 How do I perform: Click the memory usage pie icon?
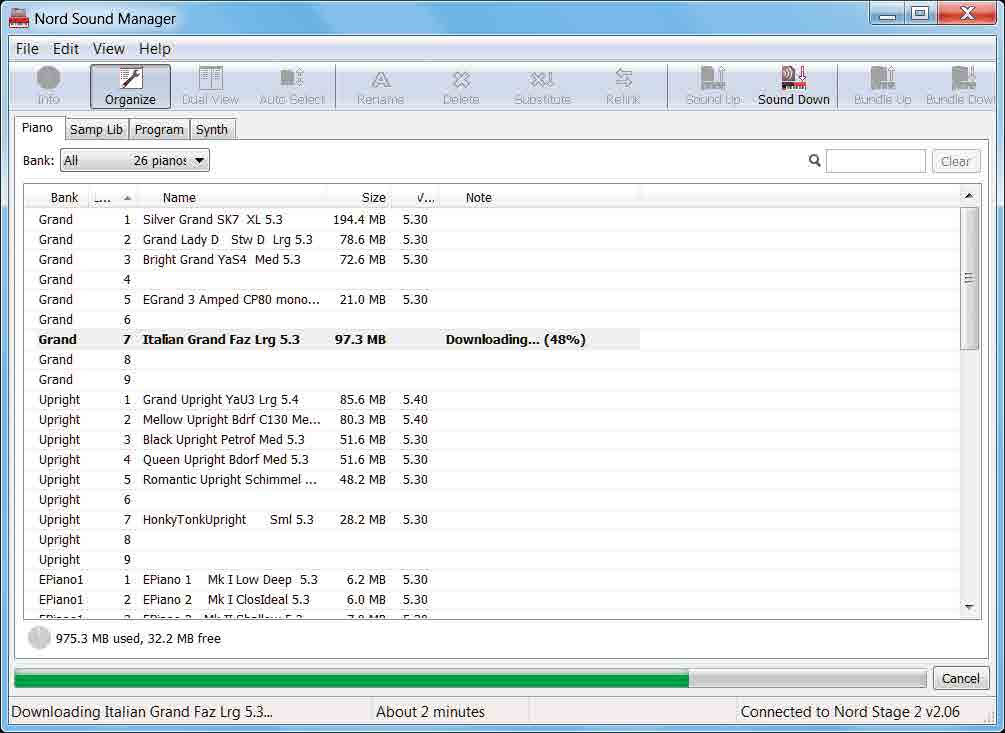pyautogui.click(x=39, y=638)
